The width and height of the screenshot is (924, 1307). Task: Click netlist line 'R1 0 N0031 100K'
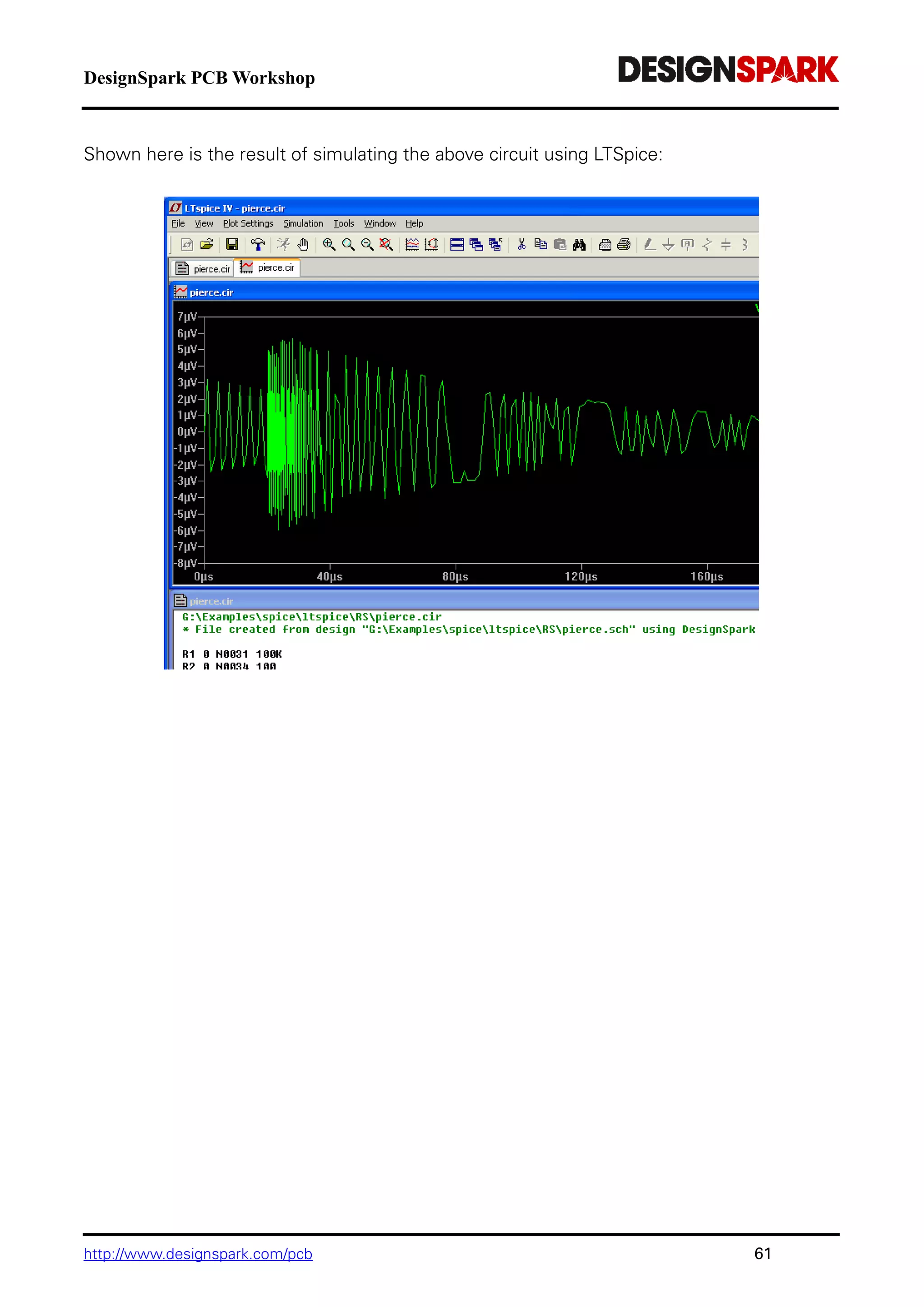point(232,654)
